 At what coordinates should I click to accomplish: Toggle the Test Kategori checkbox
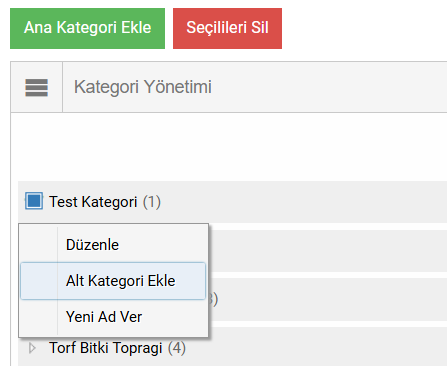tap(34, 201)
